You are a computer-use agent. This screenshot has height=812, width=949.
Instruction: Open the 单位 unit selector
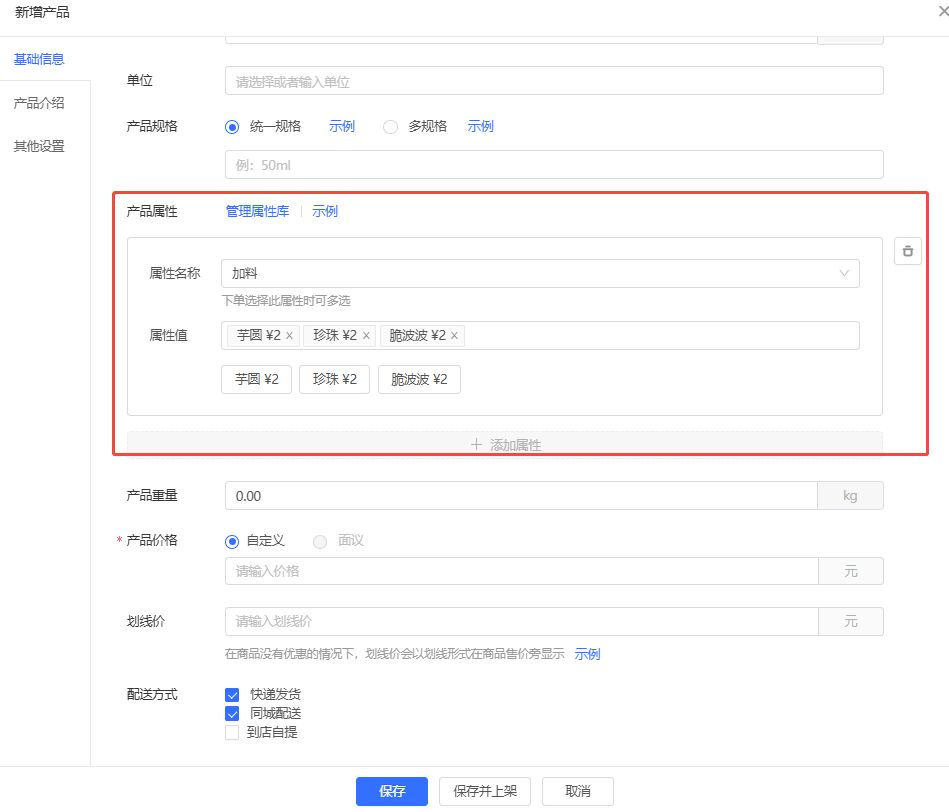(x=554, y=81)
